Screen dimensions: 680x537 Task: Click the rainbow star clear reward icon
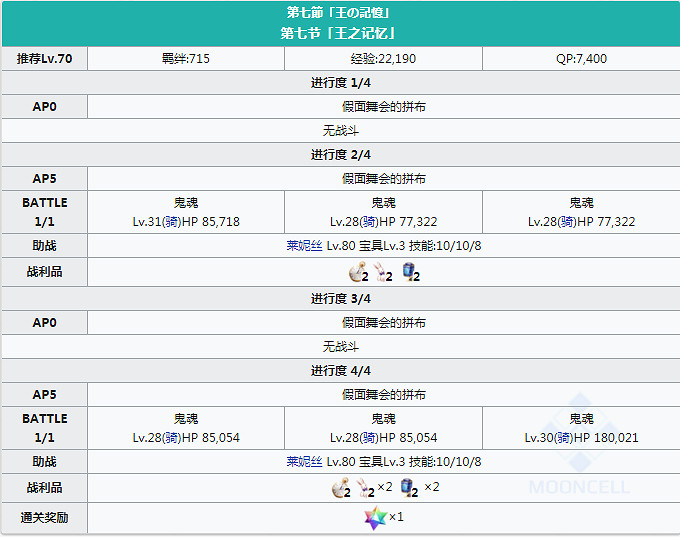coord(374,518)
